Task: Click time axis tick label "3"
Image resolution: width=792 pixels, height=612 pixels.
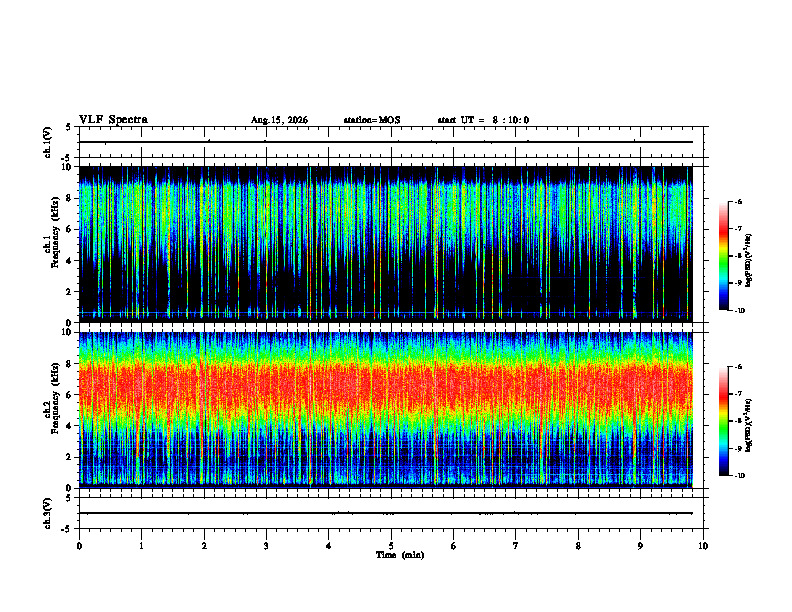Action: coord(266,546)
